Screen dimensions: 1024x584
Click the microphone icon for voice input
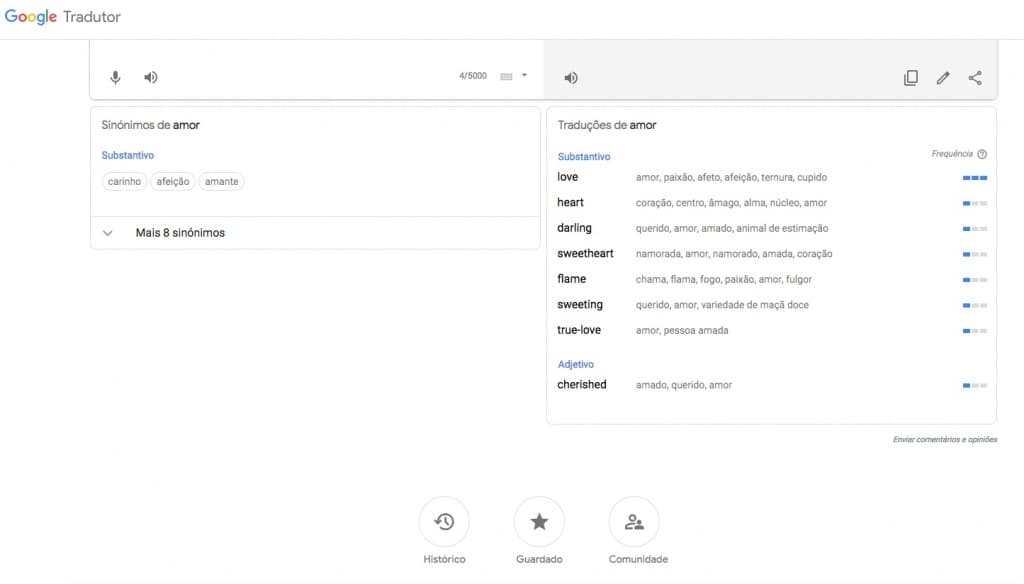click(113, 76)
